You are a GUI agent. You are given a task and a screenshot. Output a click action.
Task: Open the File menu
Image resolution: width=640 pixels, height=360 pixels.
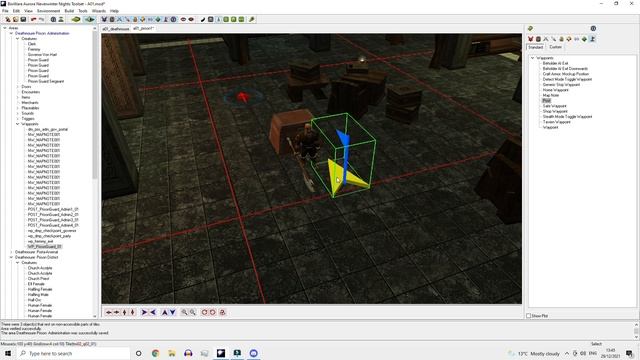click(x=5, y=11)
